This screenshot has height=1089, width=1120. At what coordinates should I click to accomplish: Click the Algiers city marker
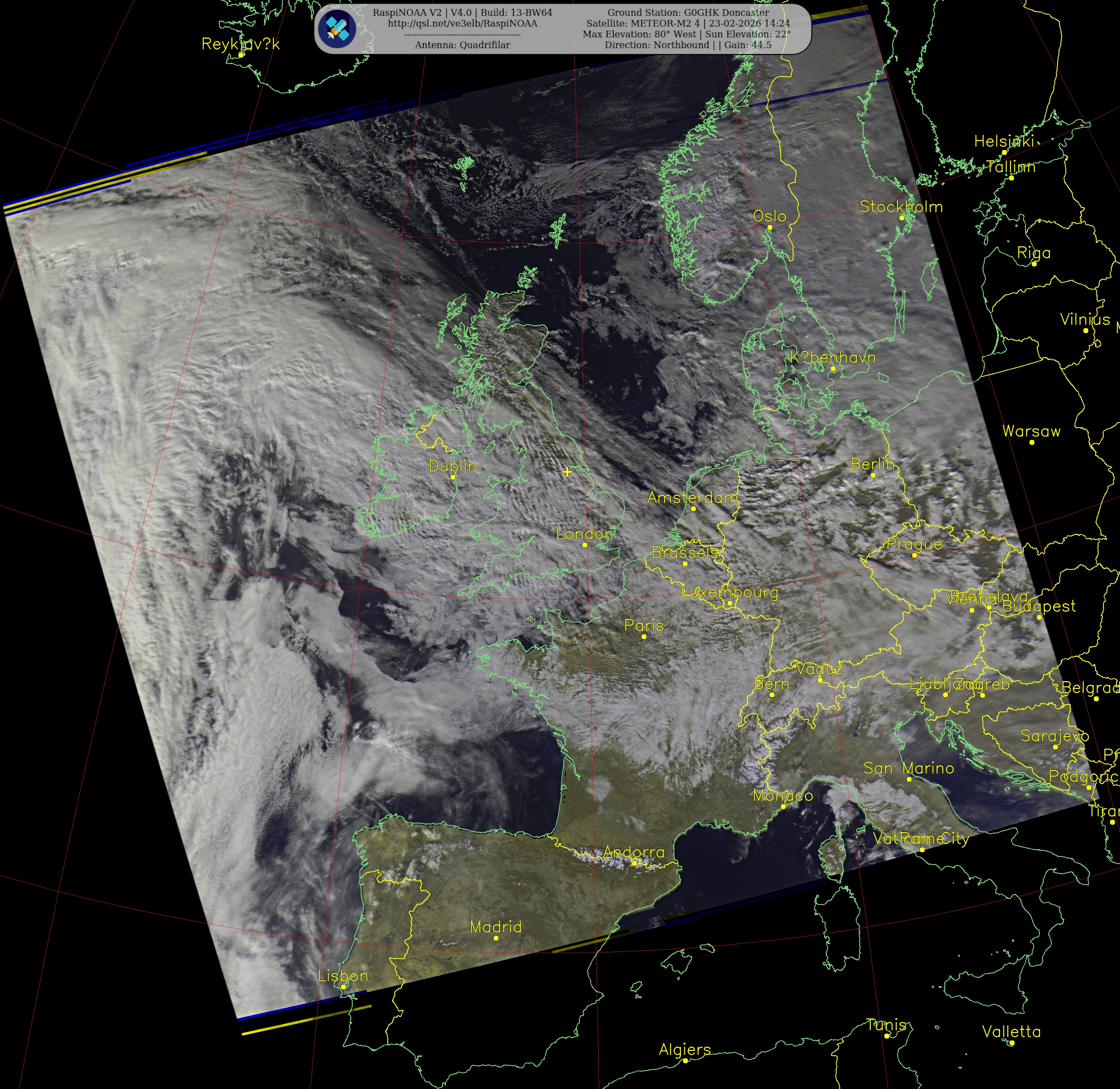(685, 1060)
